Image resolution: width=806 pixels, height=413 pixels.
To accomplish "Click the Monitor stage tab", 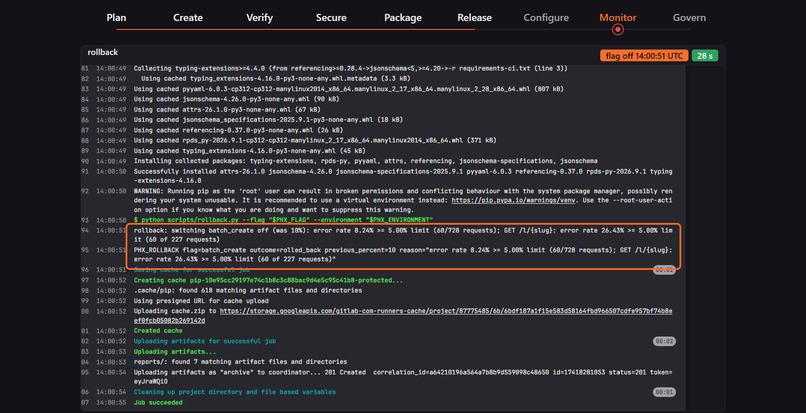I will click(x=617, y=17).
